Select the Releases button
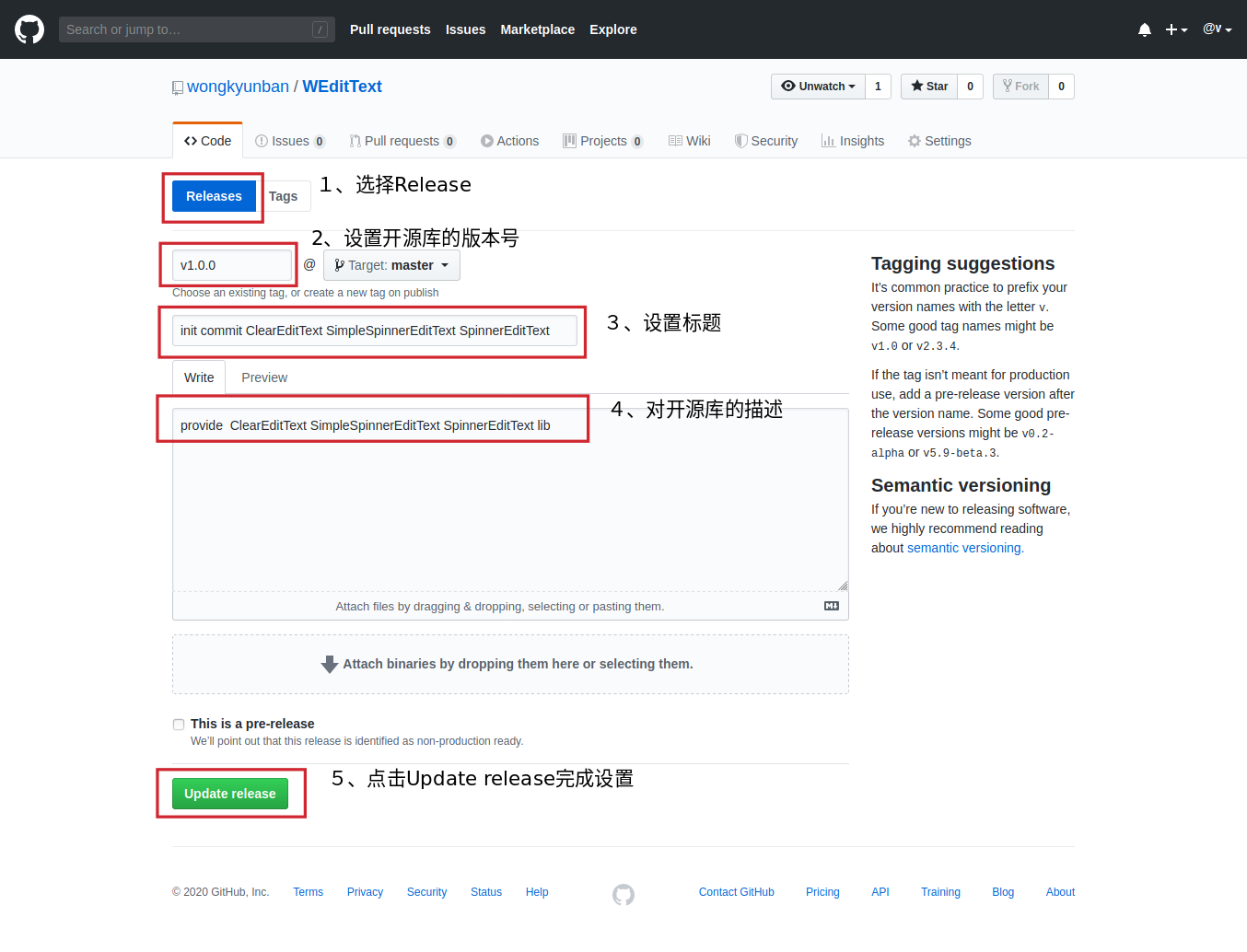The height and width of the screenshot is (952, 1247). (214, 196)
